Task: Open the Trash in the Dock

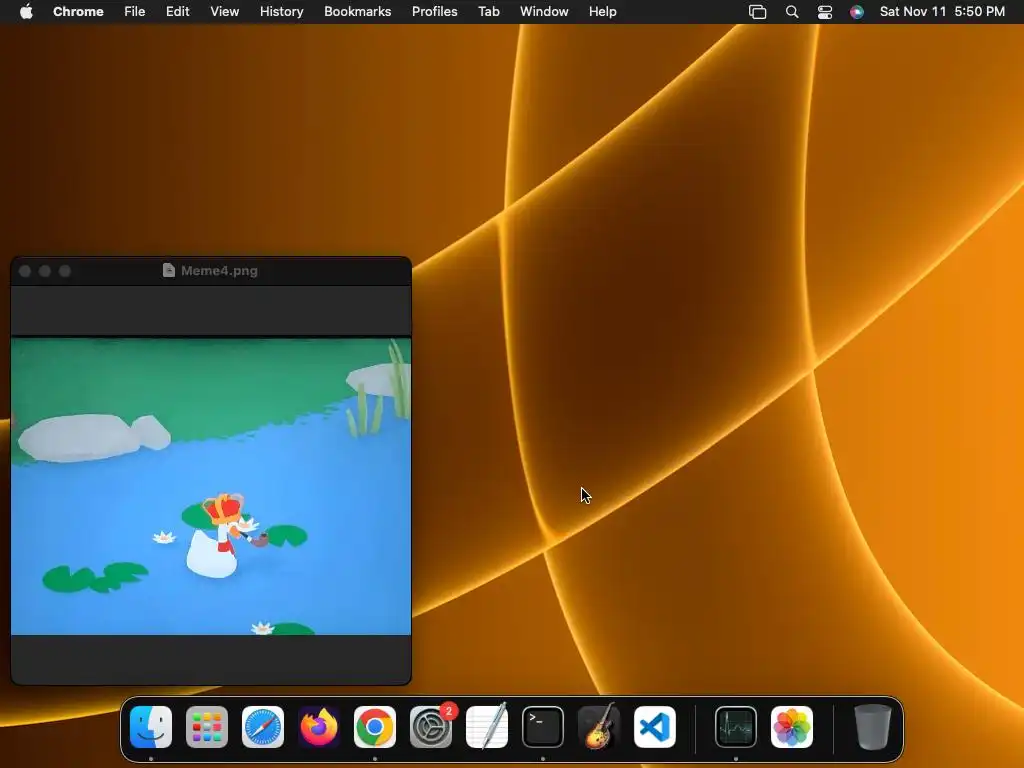Action: [872, 727]
